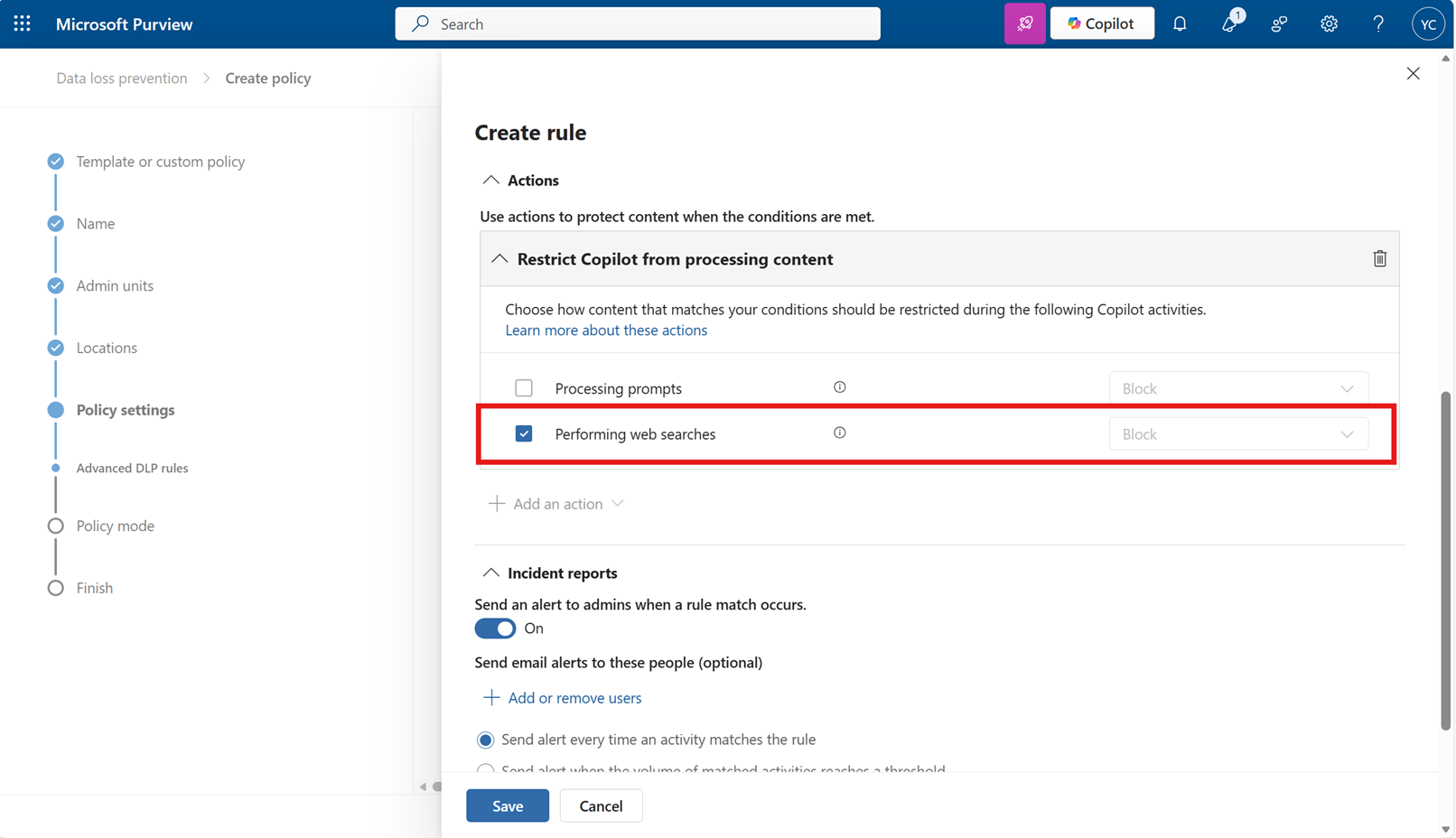Open Purview settings with the gear icon
The height and width of the screenshot is (838, 1456).
click(1329, 23)
